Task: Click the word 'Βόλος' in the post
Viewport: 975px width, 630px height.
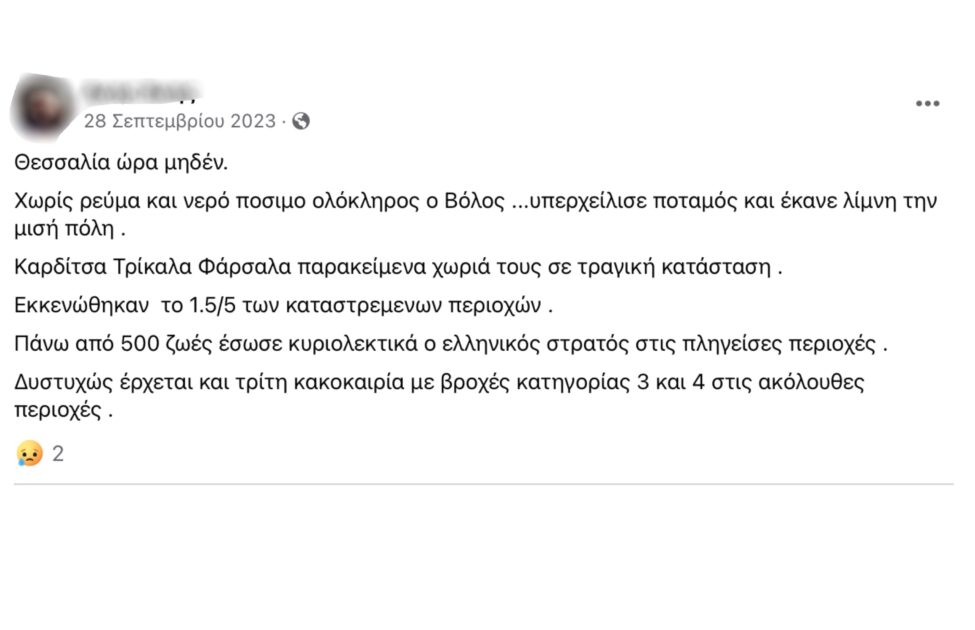Action: point(474,201)
